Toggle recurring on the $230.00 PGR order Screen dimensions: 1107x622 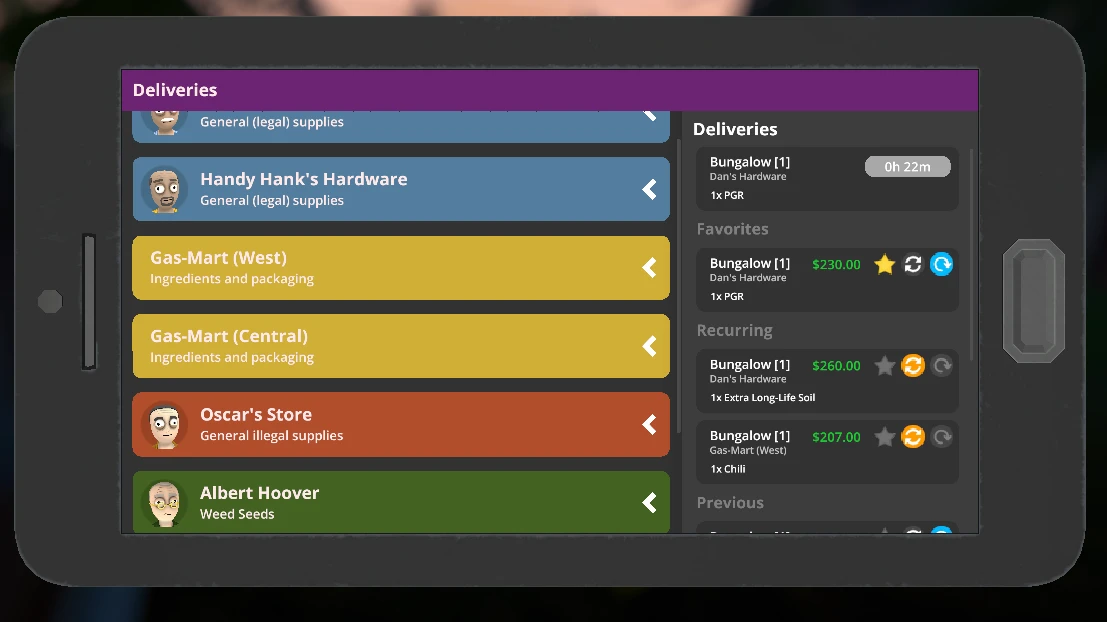tap(913, 264)
